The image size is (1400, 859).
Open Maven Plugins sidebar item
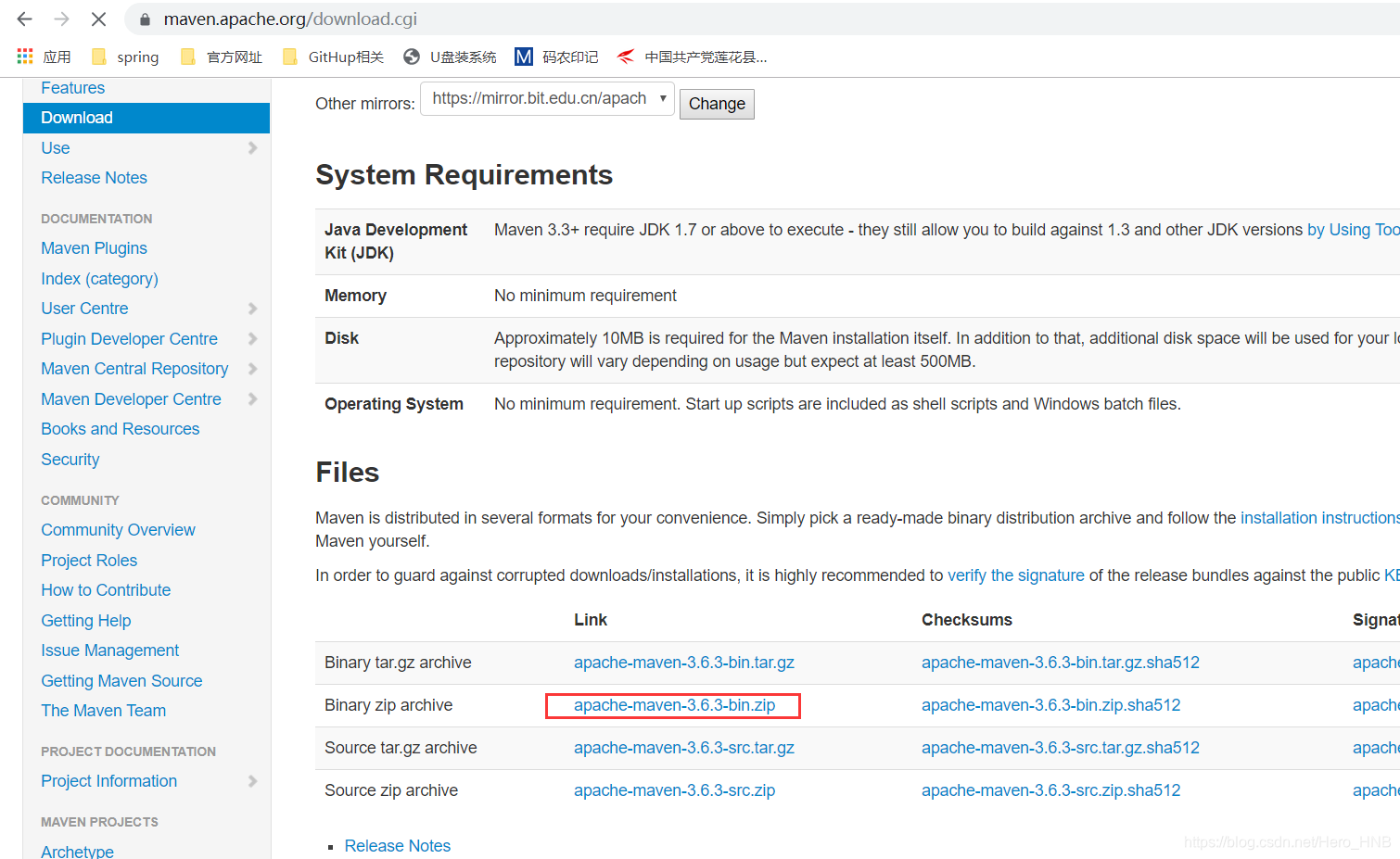94,248
